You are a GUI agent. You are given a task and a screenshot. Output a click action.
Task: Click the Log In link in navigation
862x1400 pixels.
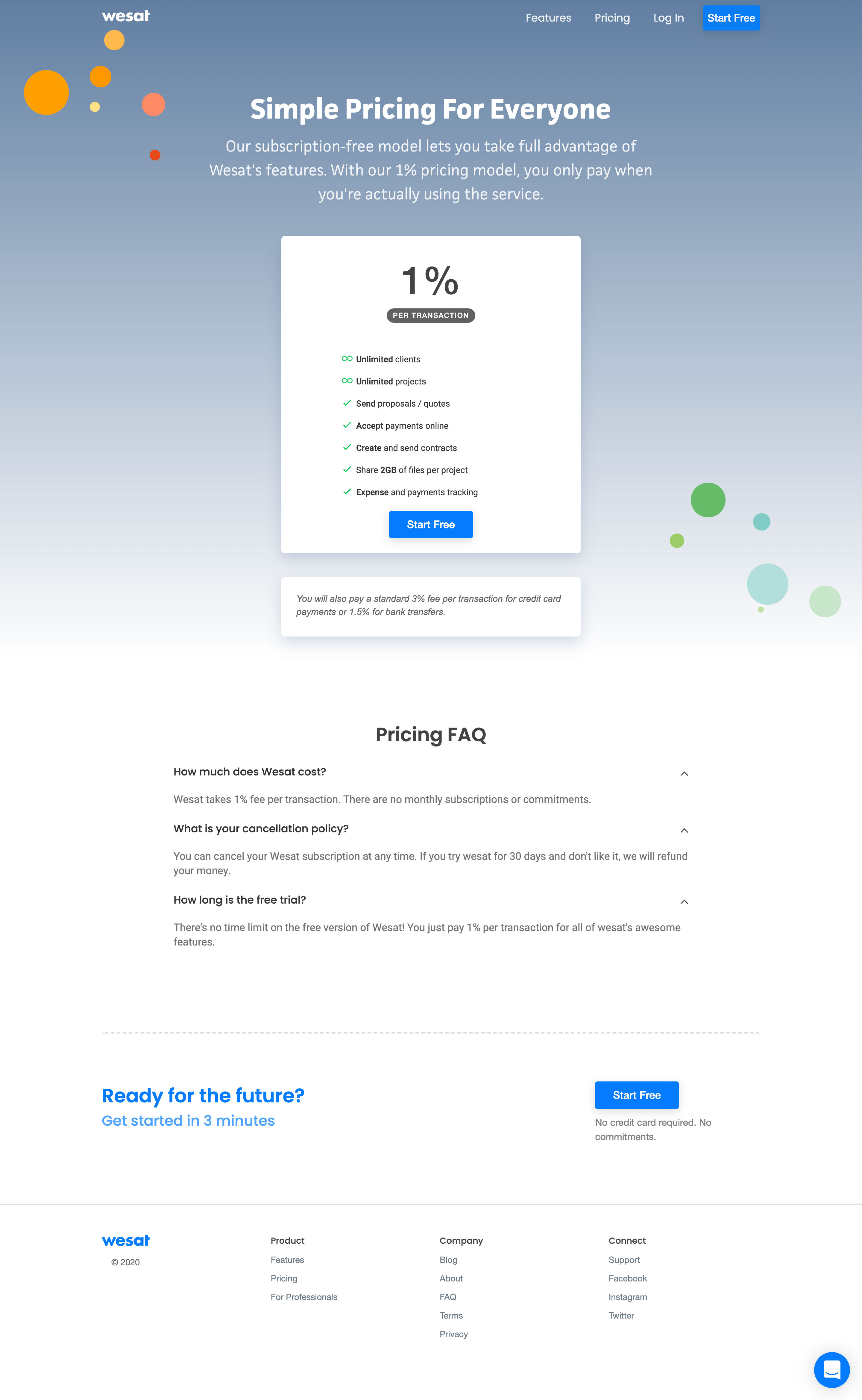(668, 18)
